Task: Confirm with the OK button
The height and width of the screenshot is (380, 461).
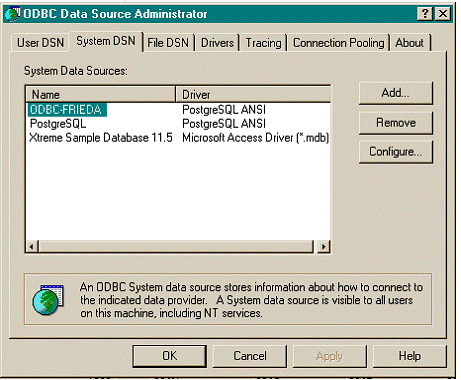Action: point(170,356)
